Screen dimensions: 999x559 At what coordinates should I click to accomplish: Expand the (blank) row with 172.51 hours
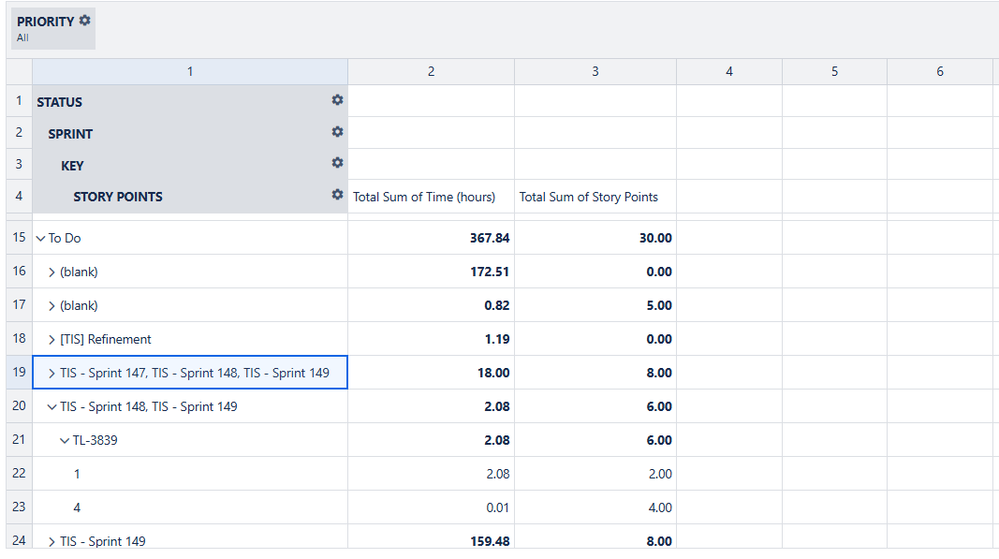52,272
